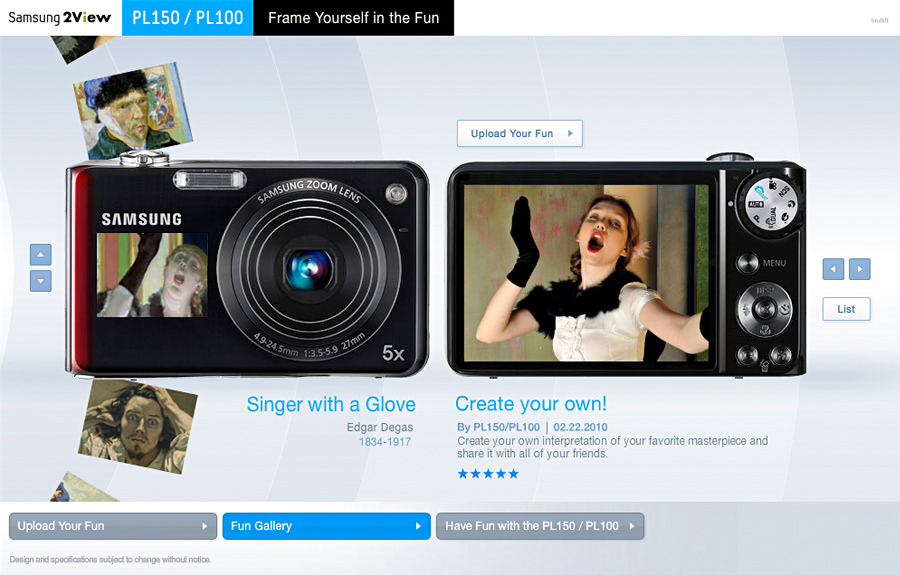
Task: Click the By PL150/PL100 author text
Action: [x=498, y=427]
